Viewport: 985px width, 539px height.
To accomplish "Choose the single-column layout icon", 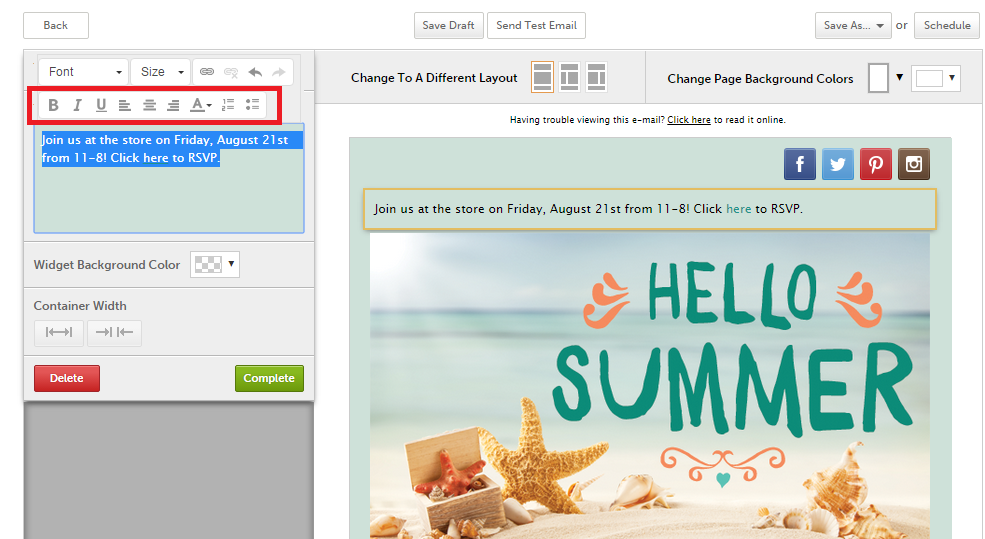I will 542,77.
